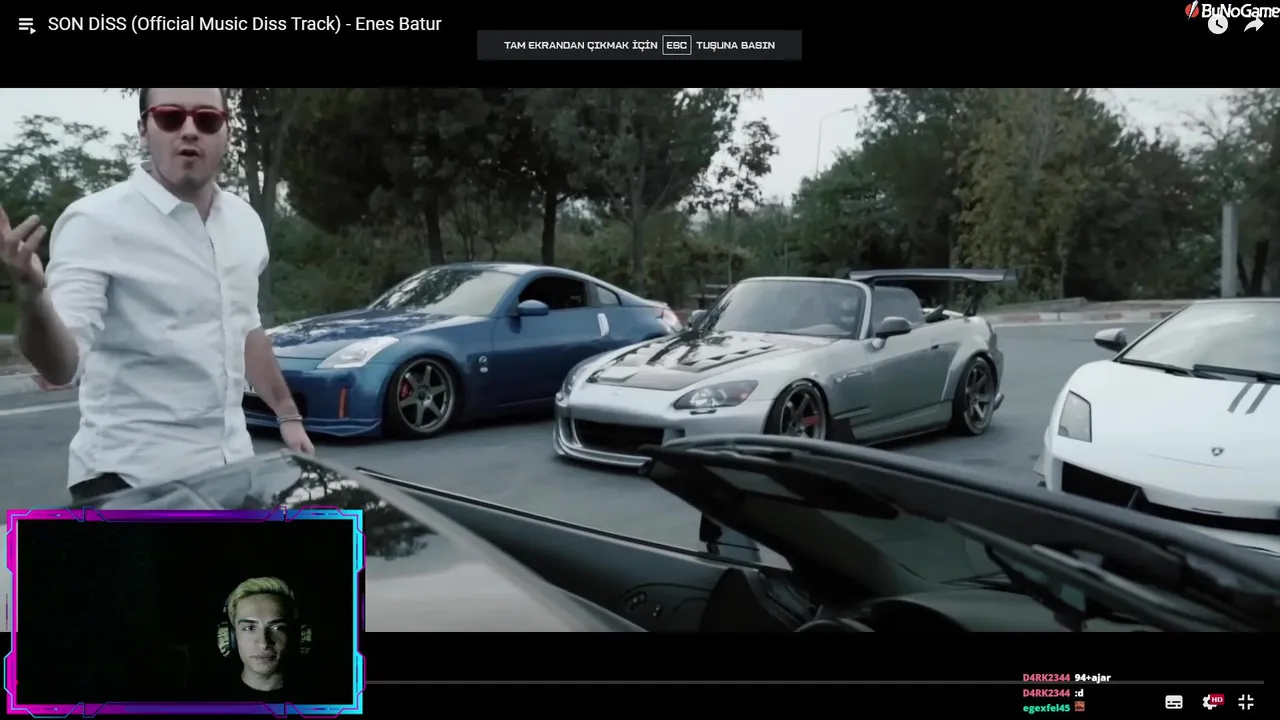Add video to Watch Later with clock icon

point(1217,25)
